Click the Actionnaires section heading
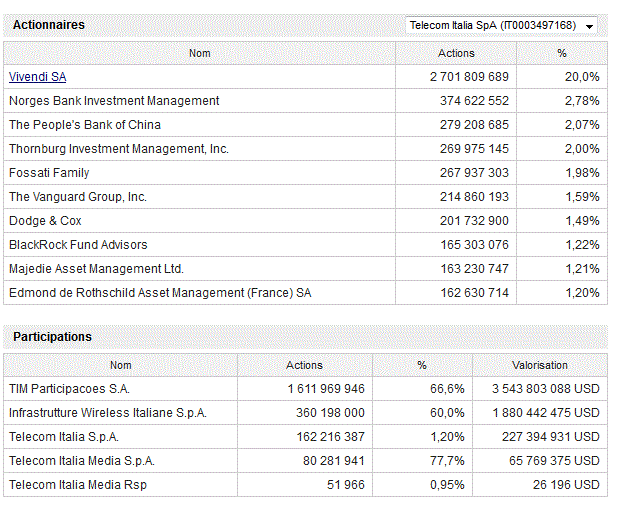The width and height of the screenshot is (617, 511). (49, 25)
